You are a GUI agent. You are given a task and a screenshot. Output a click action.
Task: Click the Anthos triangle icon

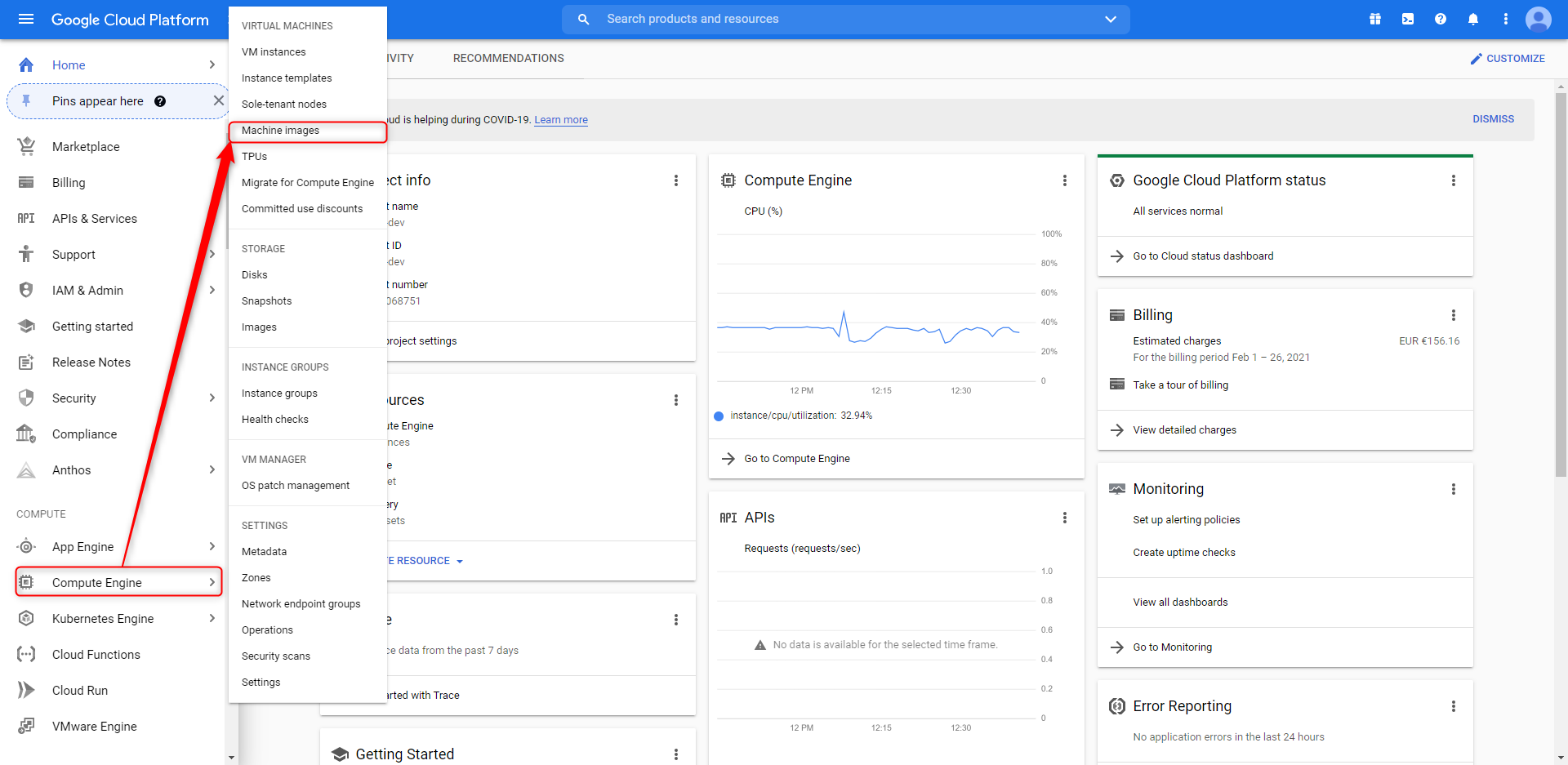tap(26, 469)
